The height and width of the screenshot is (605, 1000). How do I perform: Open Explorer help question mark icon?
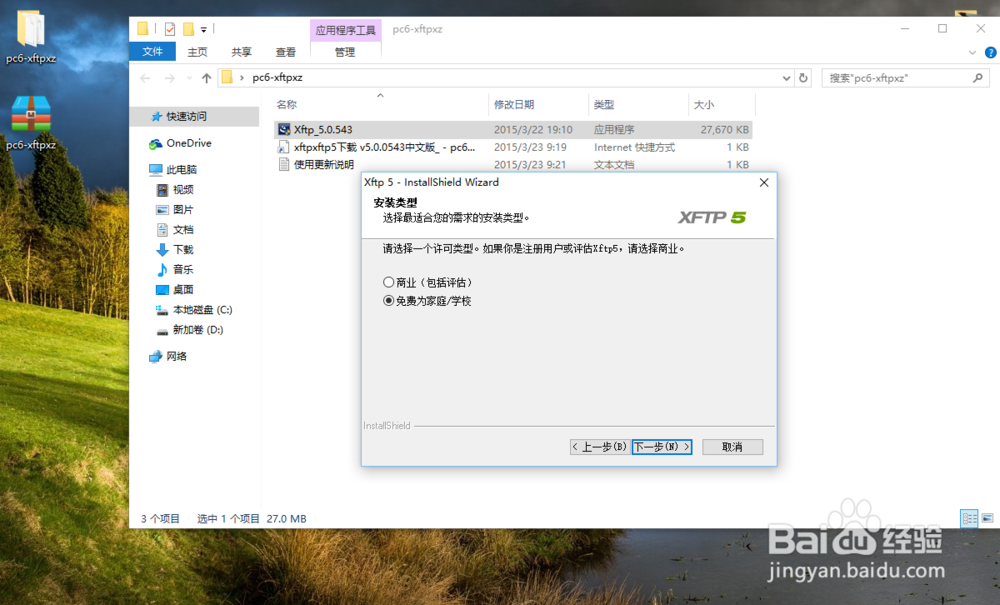pos(990,52)
